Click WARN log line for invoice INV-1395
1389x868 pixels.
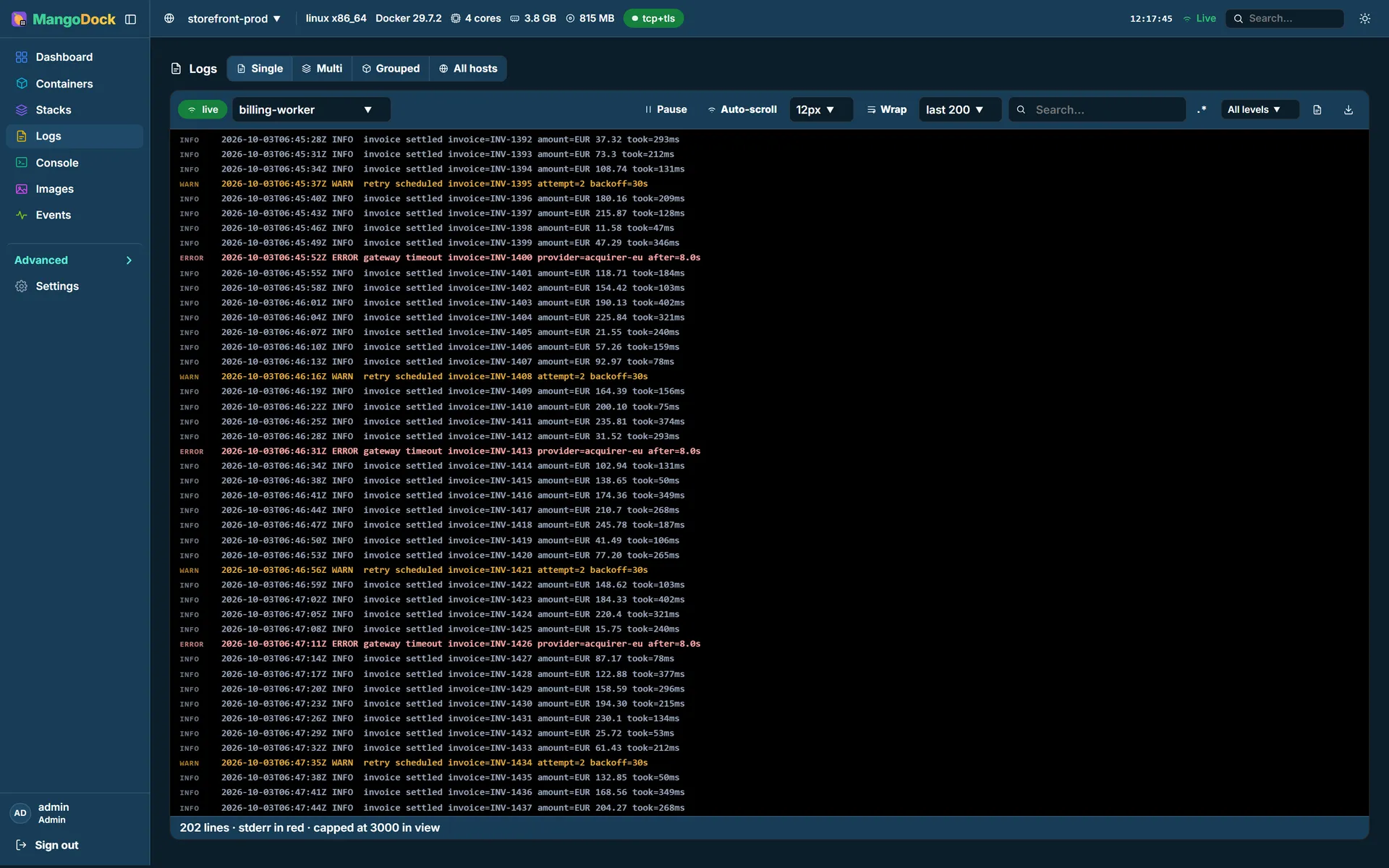point(769,184)
